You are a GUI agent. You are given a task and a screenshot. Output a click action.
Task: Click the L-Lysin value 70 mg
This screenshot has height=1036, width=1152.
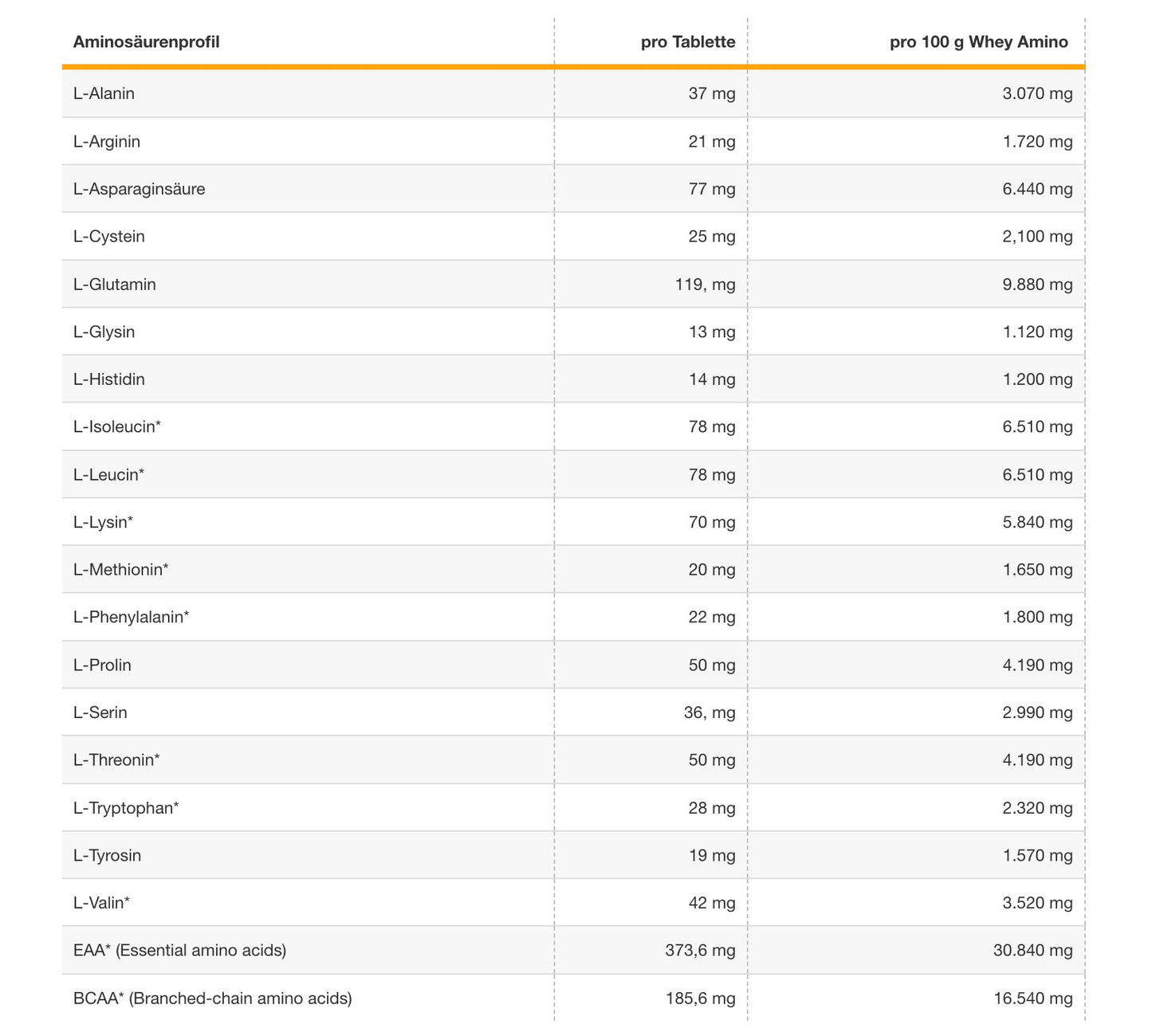(x=711, y=522)
